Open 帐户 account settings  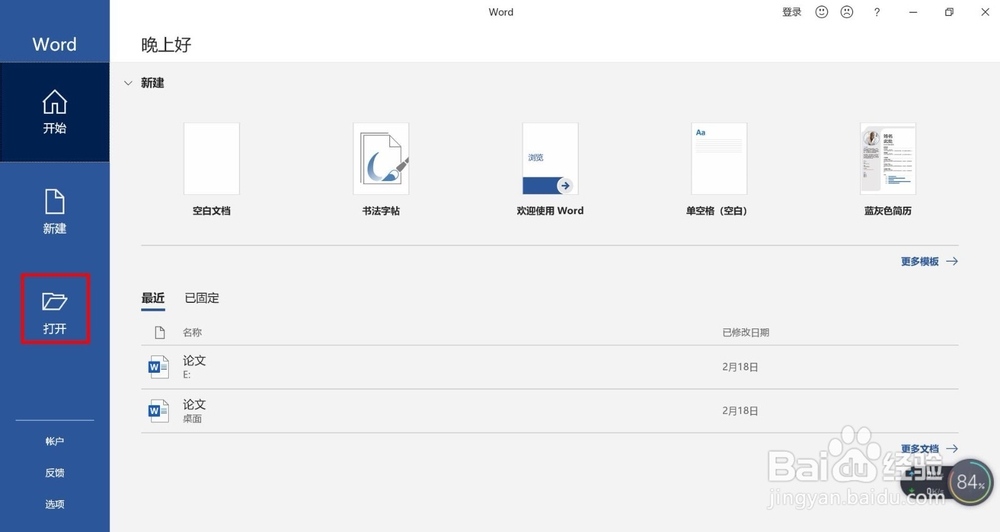point(54,441)
